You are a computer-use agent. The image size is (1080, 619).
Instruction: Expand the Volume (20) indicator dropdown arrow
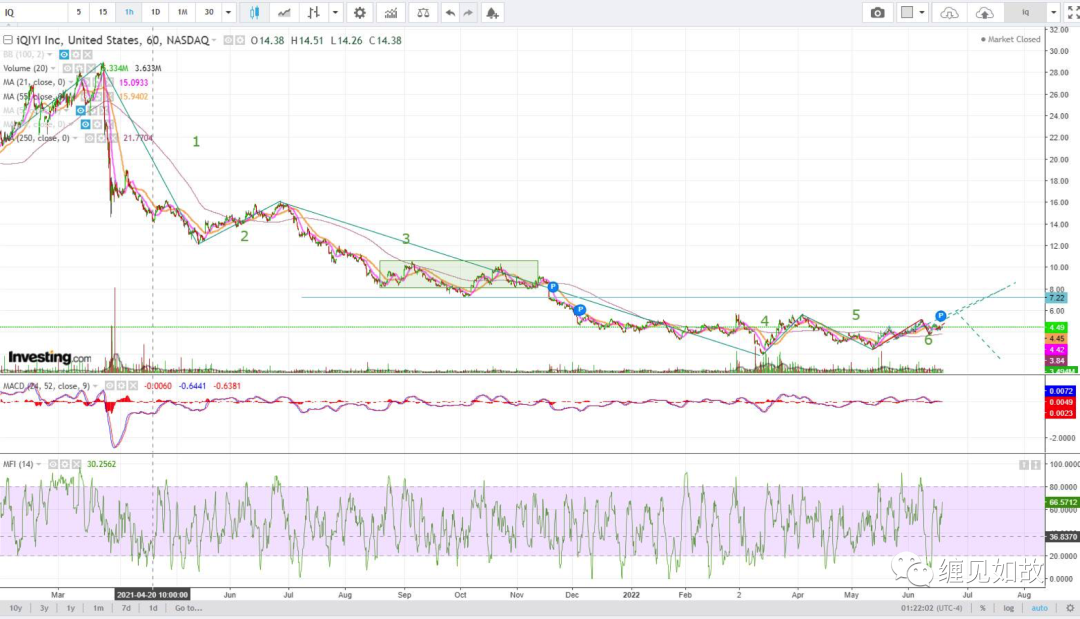click(53, 68)
